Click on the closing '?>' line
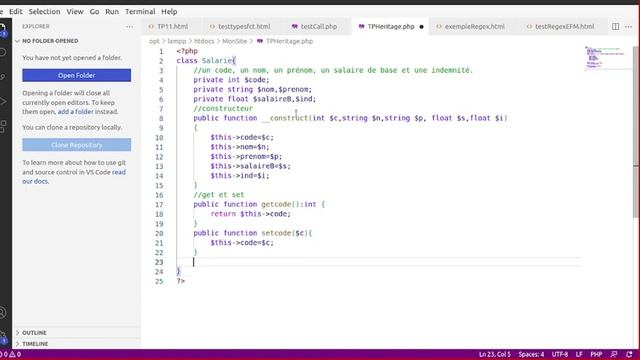Screen dimensions: 640x360 (x=181, y=281)
